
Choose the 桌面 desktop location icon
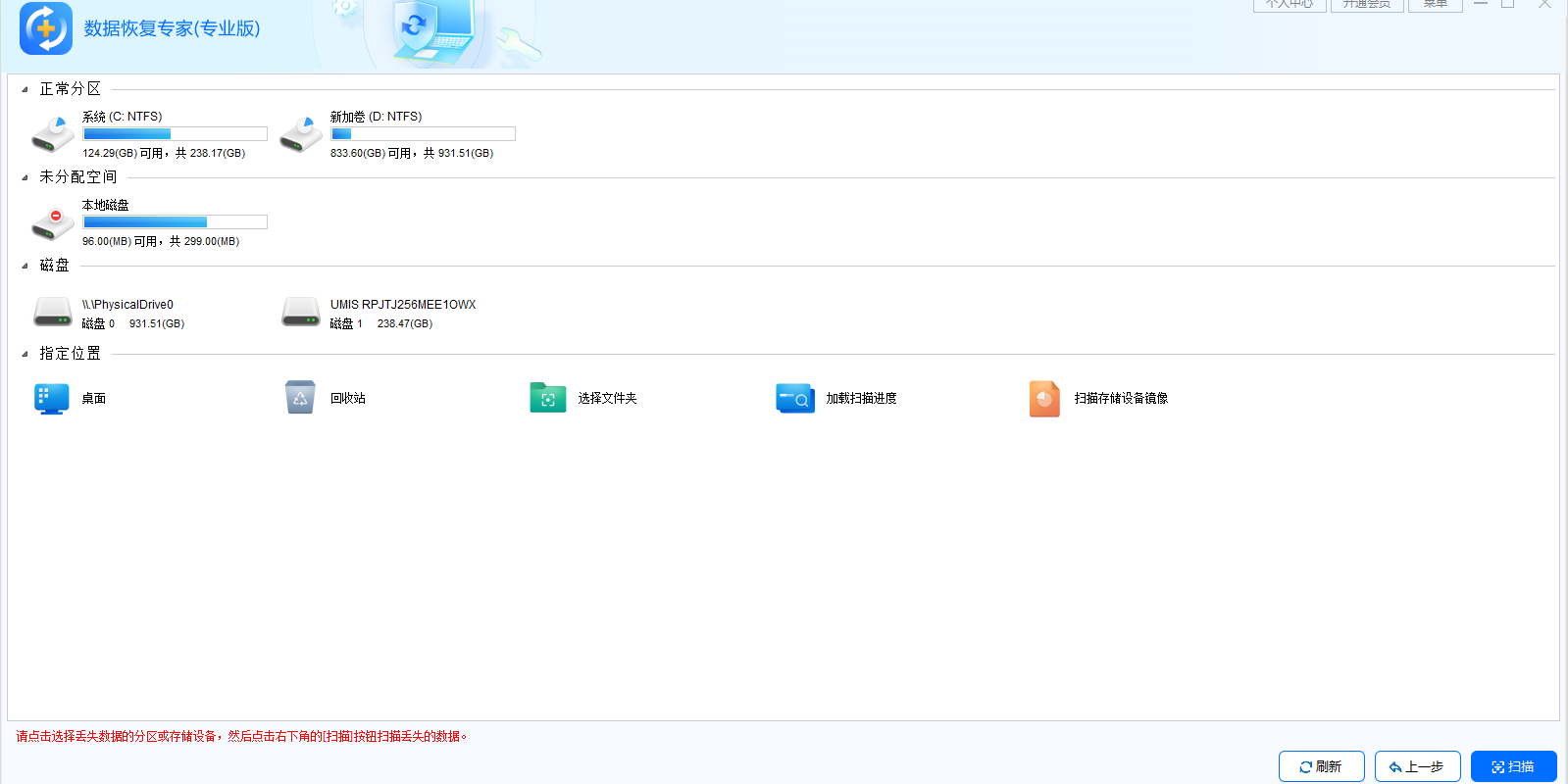tap(52, 399)
